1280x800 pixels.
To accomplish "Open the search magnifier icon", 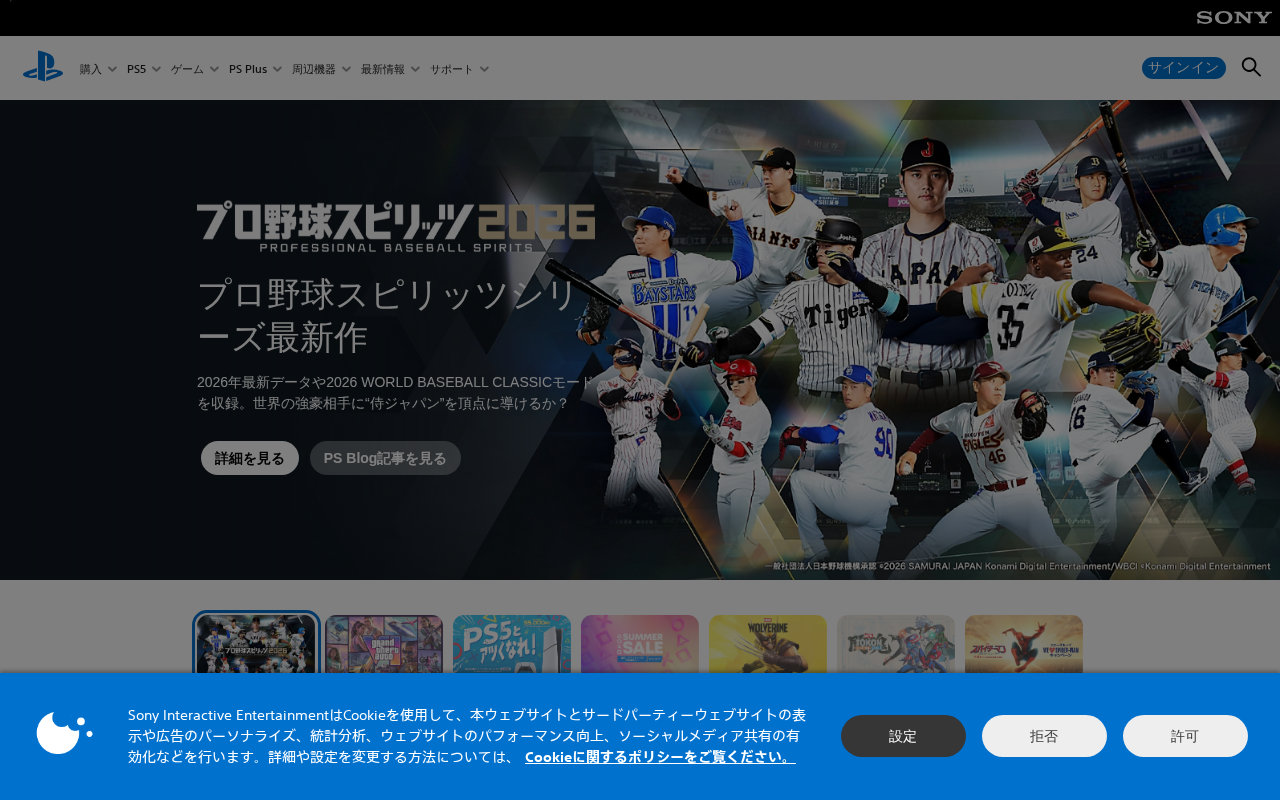I will coord(1251,67).
